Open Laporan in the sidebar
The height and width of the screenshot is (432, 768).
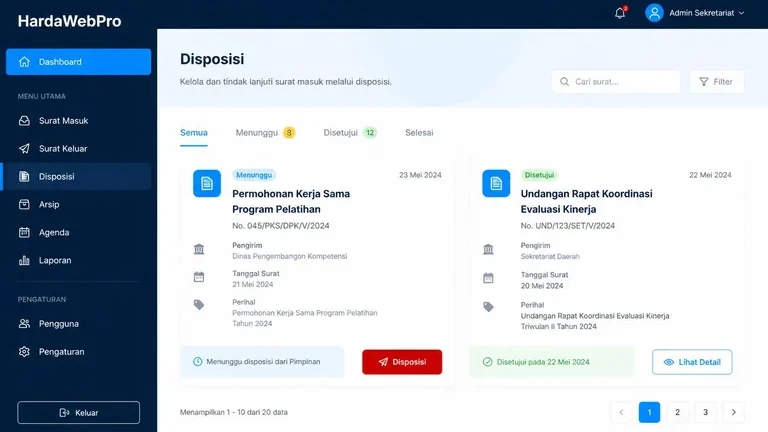point(78,260)
